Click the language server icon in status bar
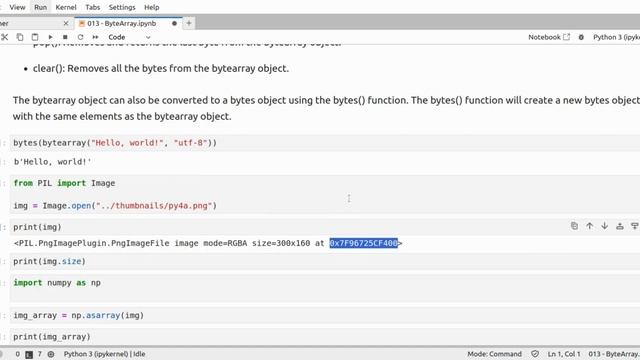The height and width of the screenshot is (360, 640). point(51,354)
